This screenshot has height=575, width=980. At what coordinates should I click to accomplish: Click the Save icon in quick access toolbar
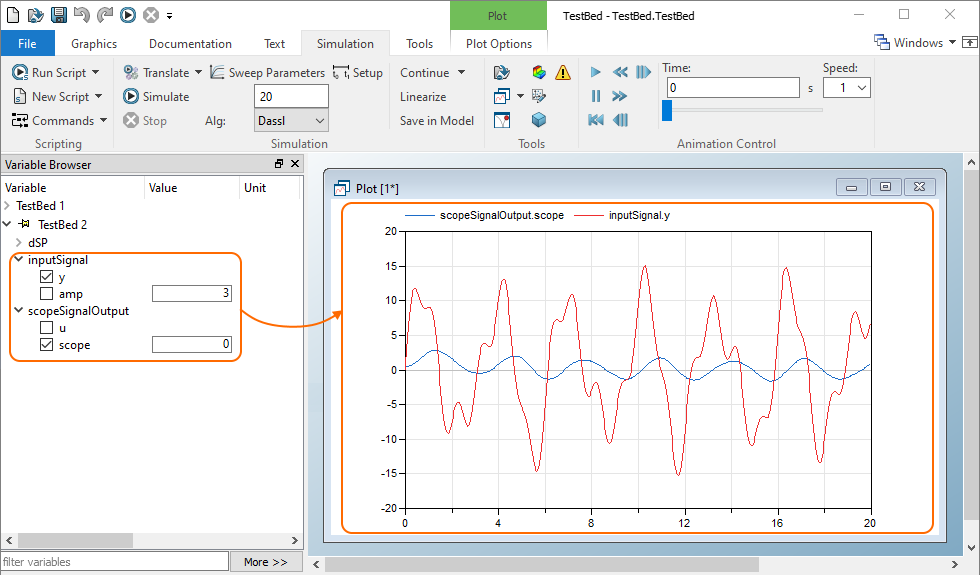click(x=58, y=15)
